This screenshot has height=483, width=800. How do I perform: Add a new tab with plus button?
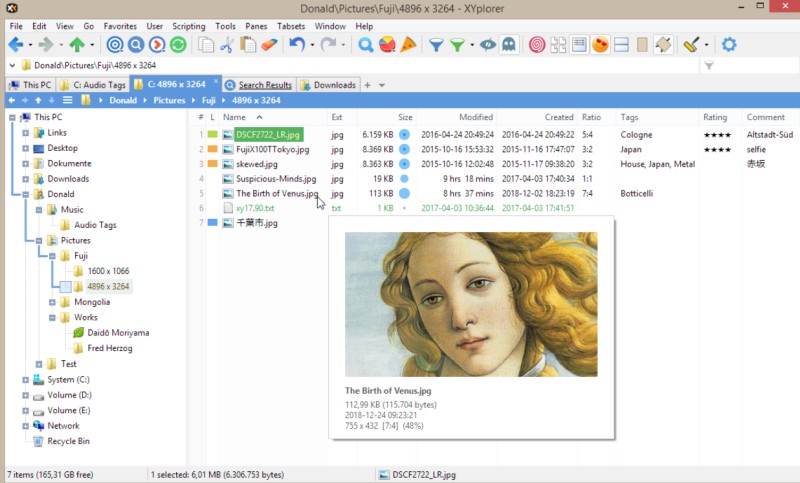coord(367,85)
